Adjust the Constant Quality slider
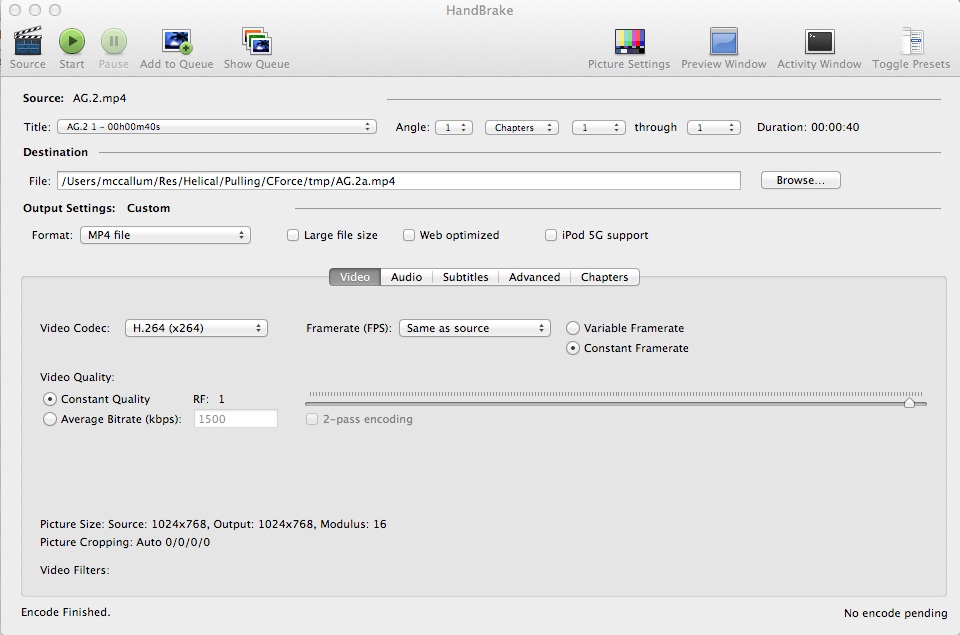960x635 pixels. point(911,402)
